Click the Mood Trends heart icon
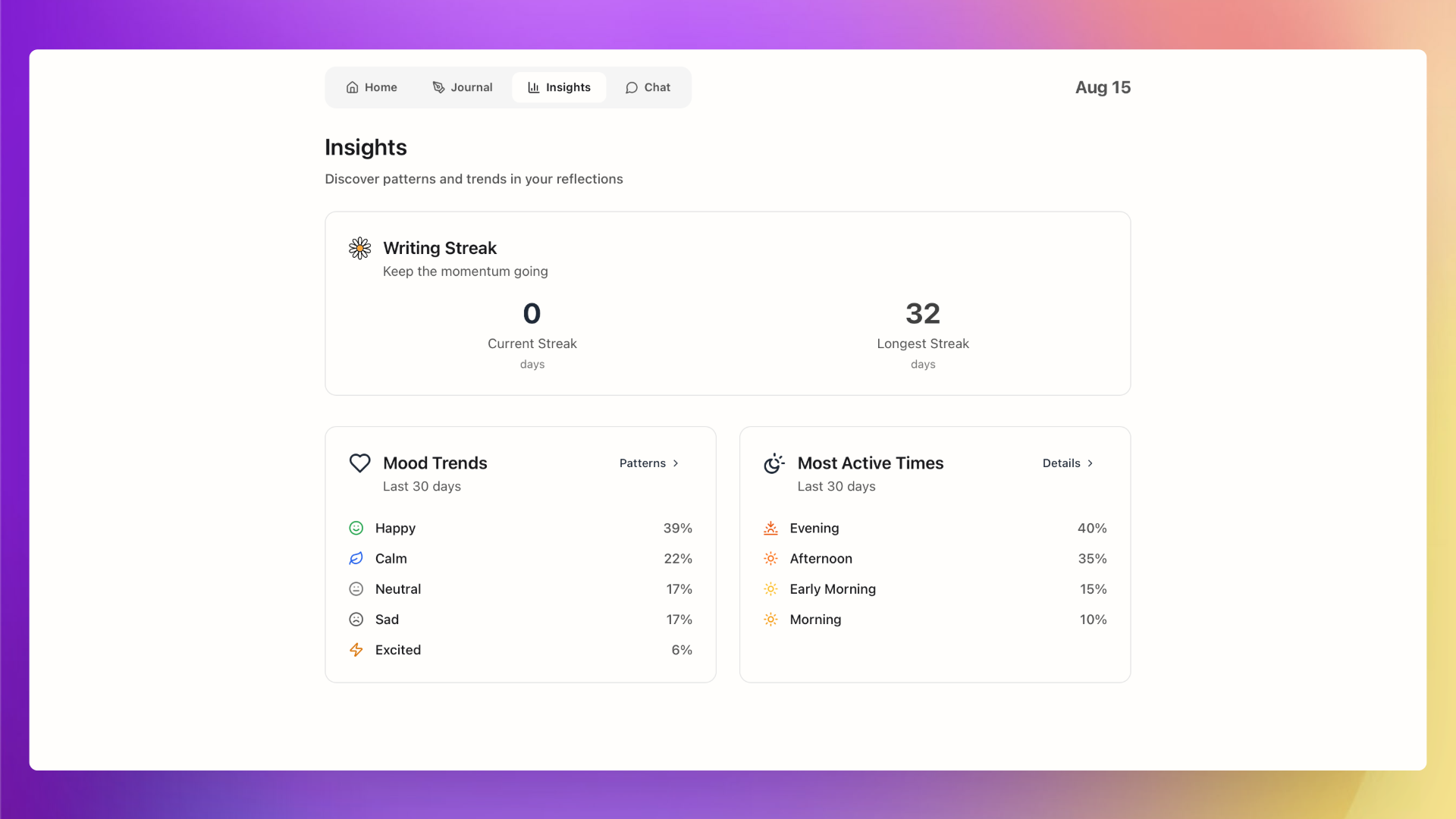This screenshot has width=1456, height=819. (x=359, y=463)
